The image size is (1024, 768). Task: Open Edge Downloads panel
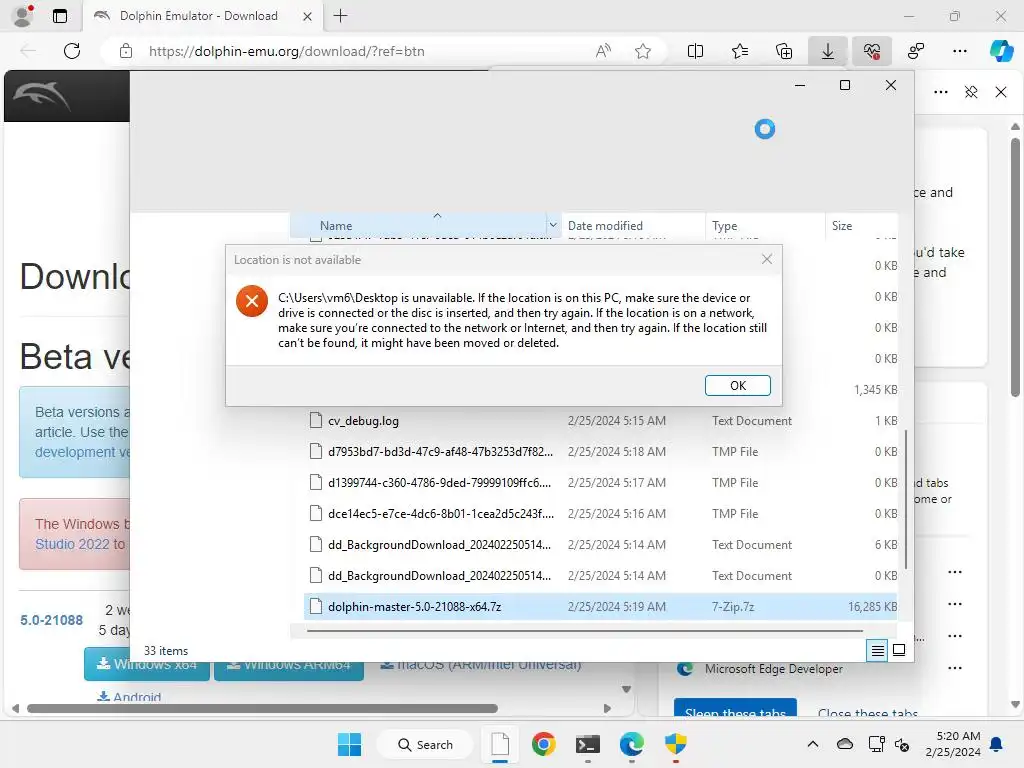[x=827, y=51]
